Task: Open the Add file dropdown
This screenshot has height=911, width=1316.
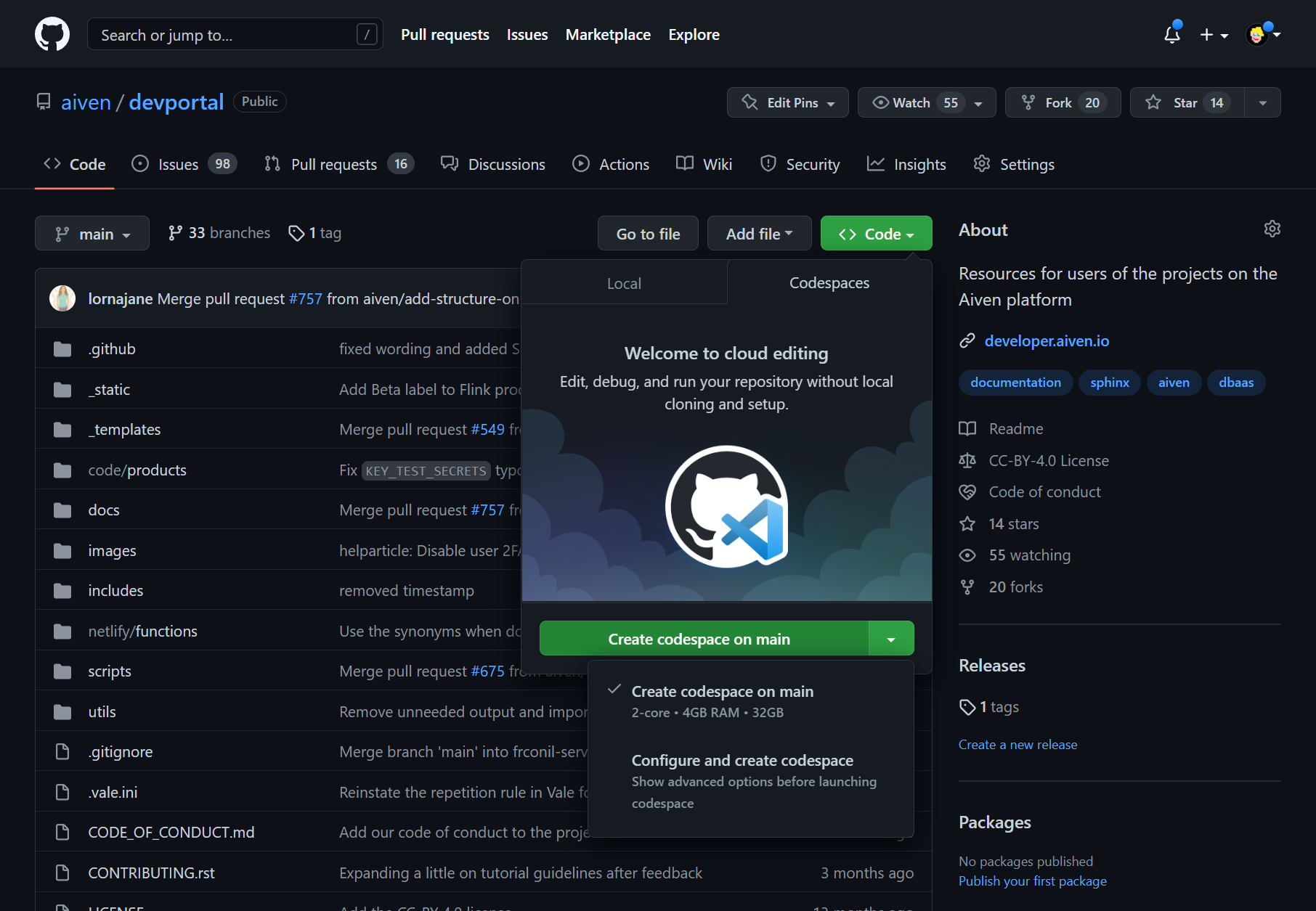Action: tap(759, 234)
